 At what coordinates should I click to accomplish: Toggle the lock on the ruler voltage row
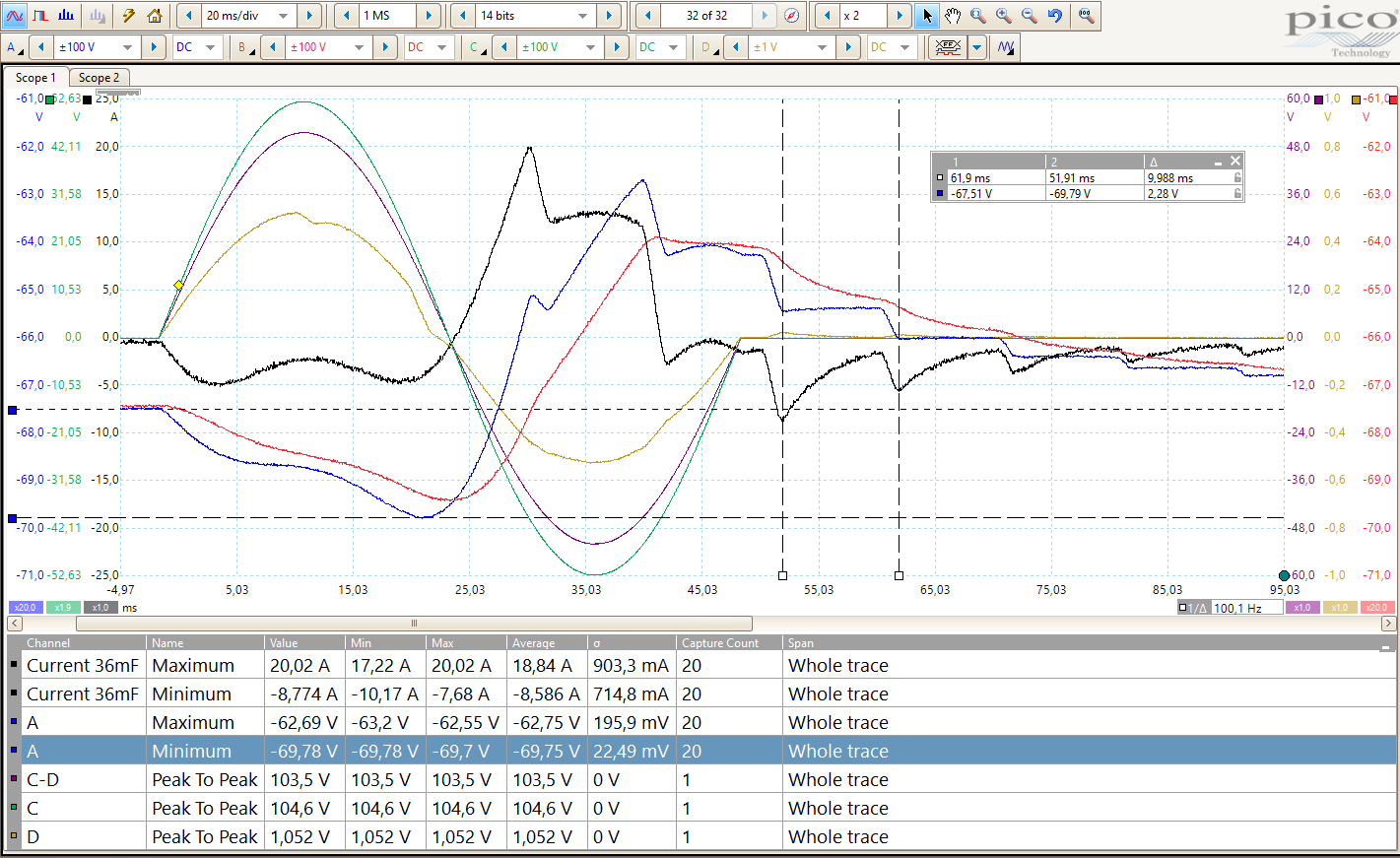(1237, 194)
